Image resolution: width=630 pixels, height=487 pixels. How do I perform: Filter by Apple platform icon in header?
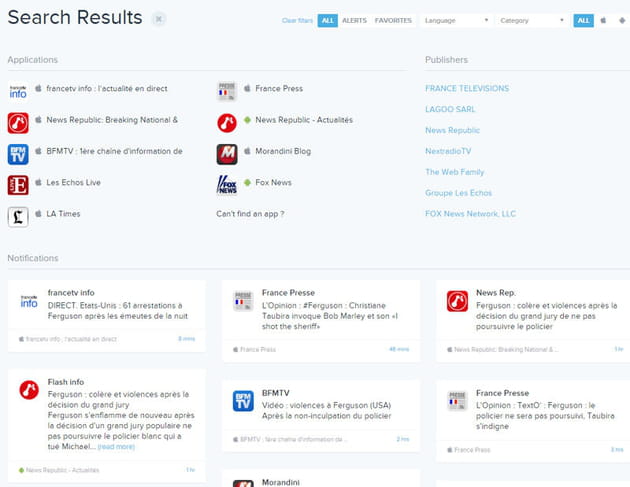pyautogui.click(x=603, y=20)
